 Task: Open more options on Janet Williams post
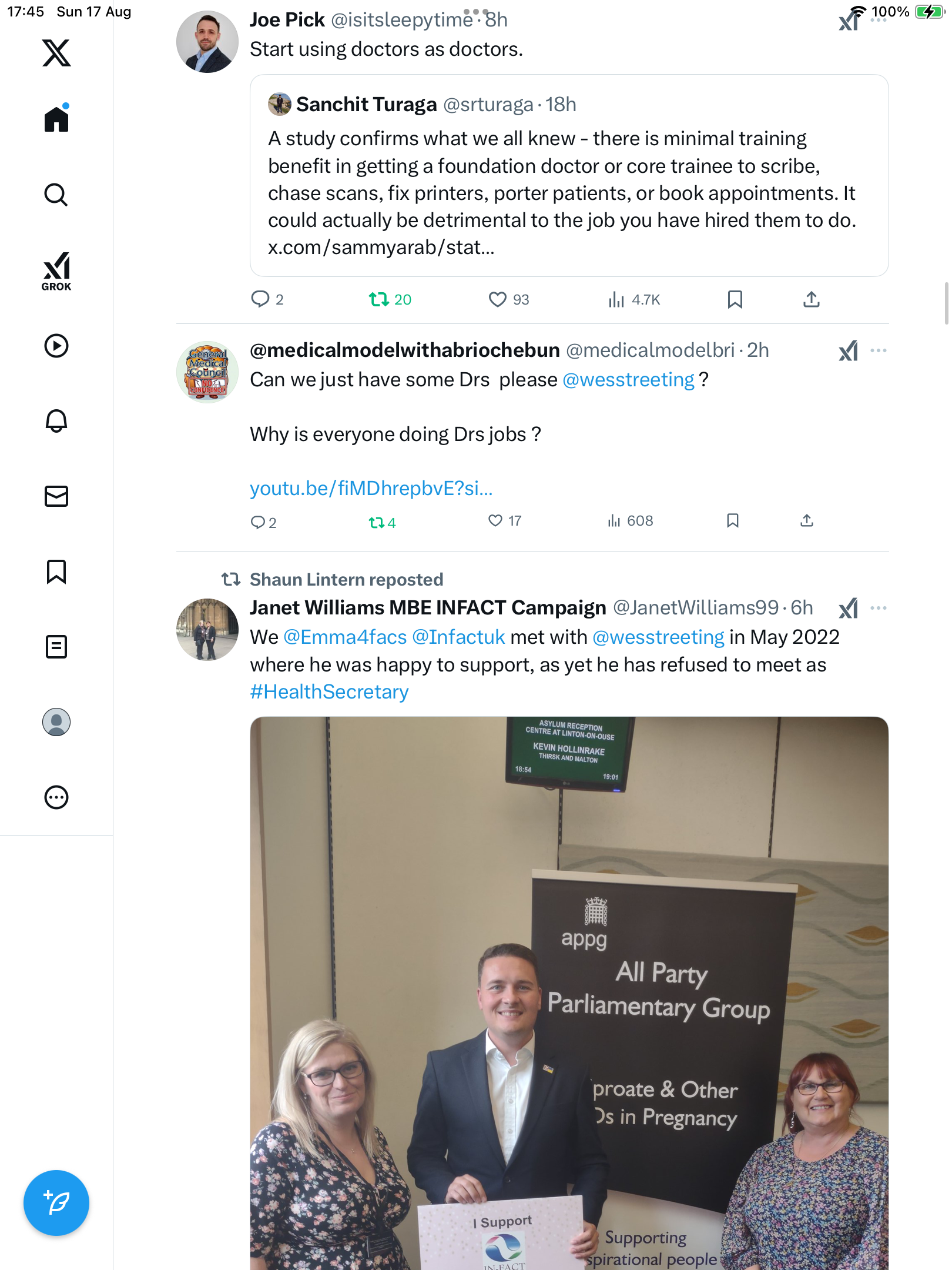879,608
